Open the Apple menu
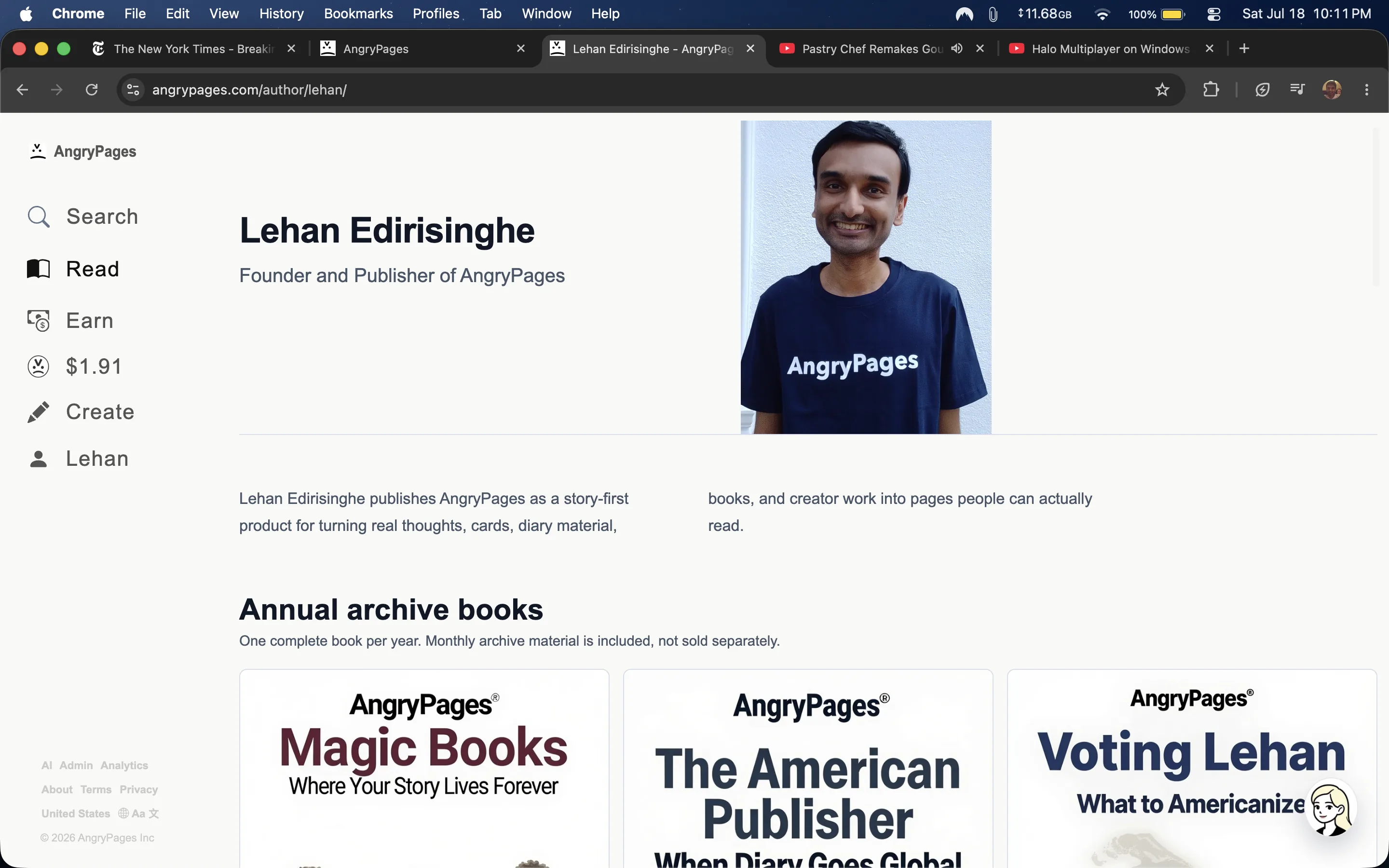This screenshot has height=868, width=1389. (x=26, y=14)
